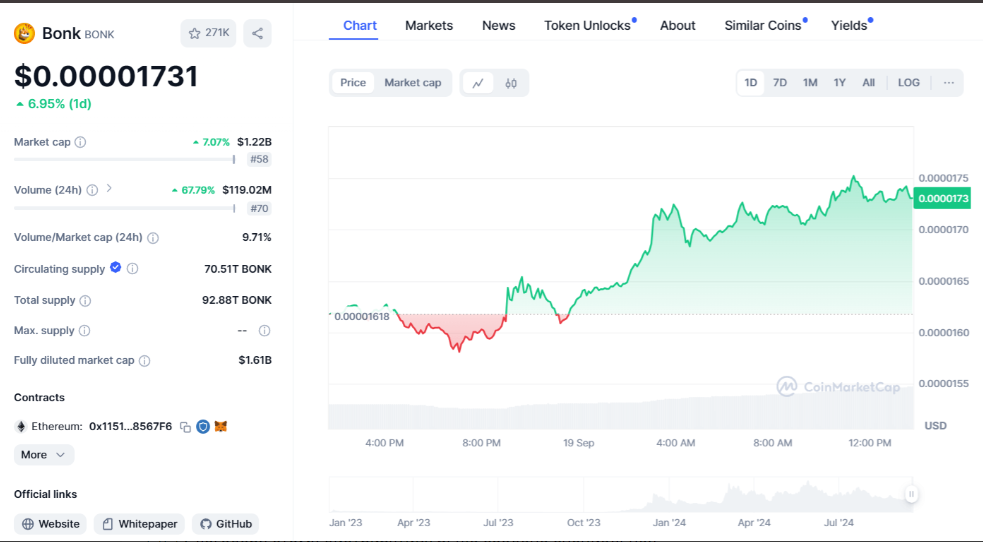Click the $1.22B market cap value
This screenshot has width=983, height=542.
click(x=254, y=142)
